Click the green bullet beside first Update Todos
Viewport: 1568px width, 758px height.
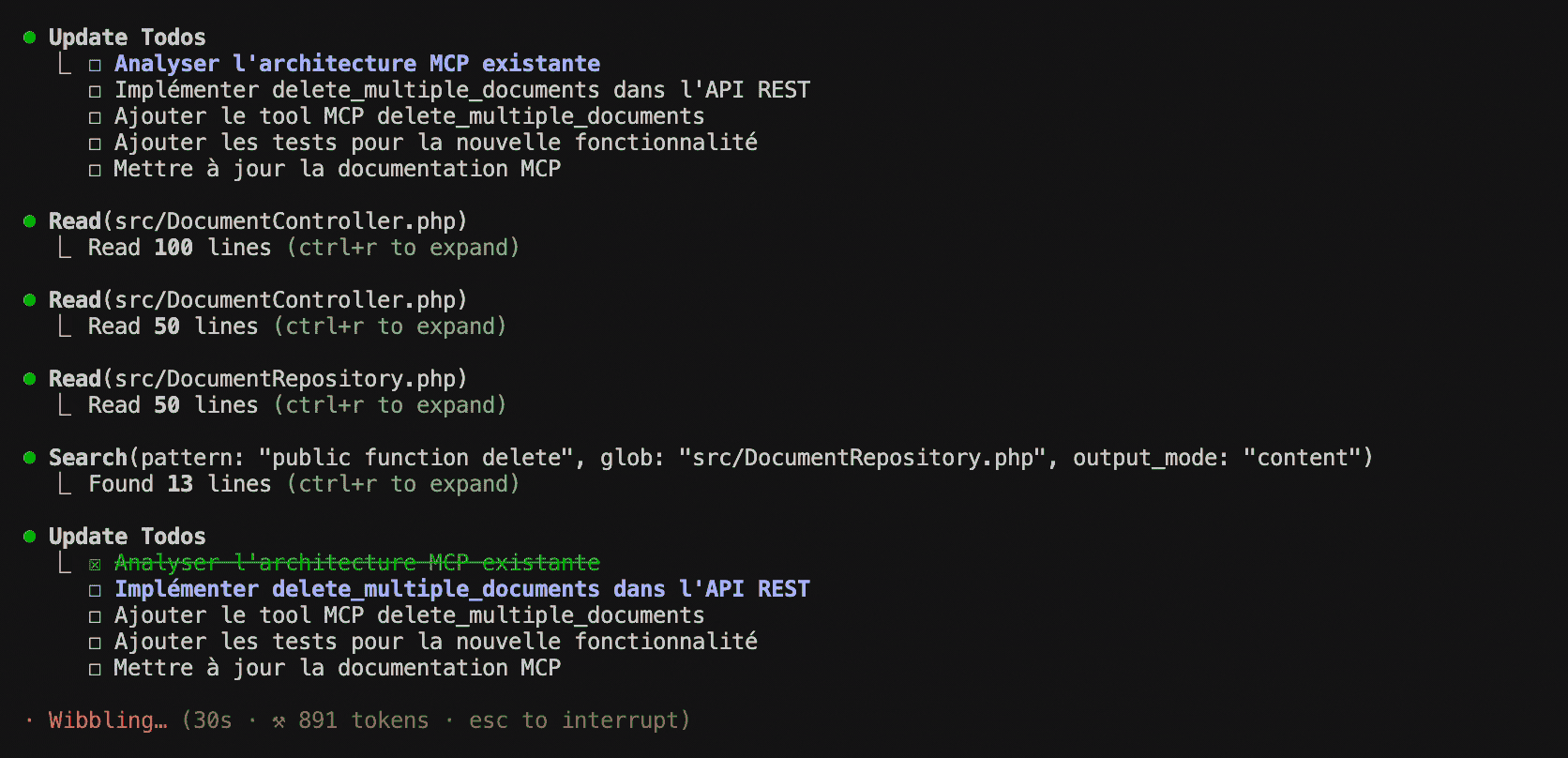pyautogui.click(x=29, y=38)
